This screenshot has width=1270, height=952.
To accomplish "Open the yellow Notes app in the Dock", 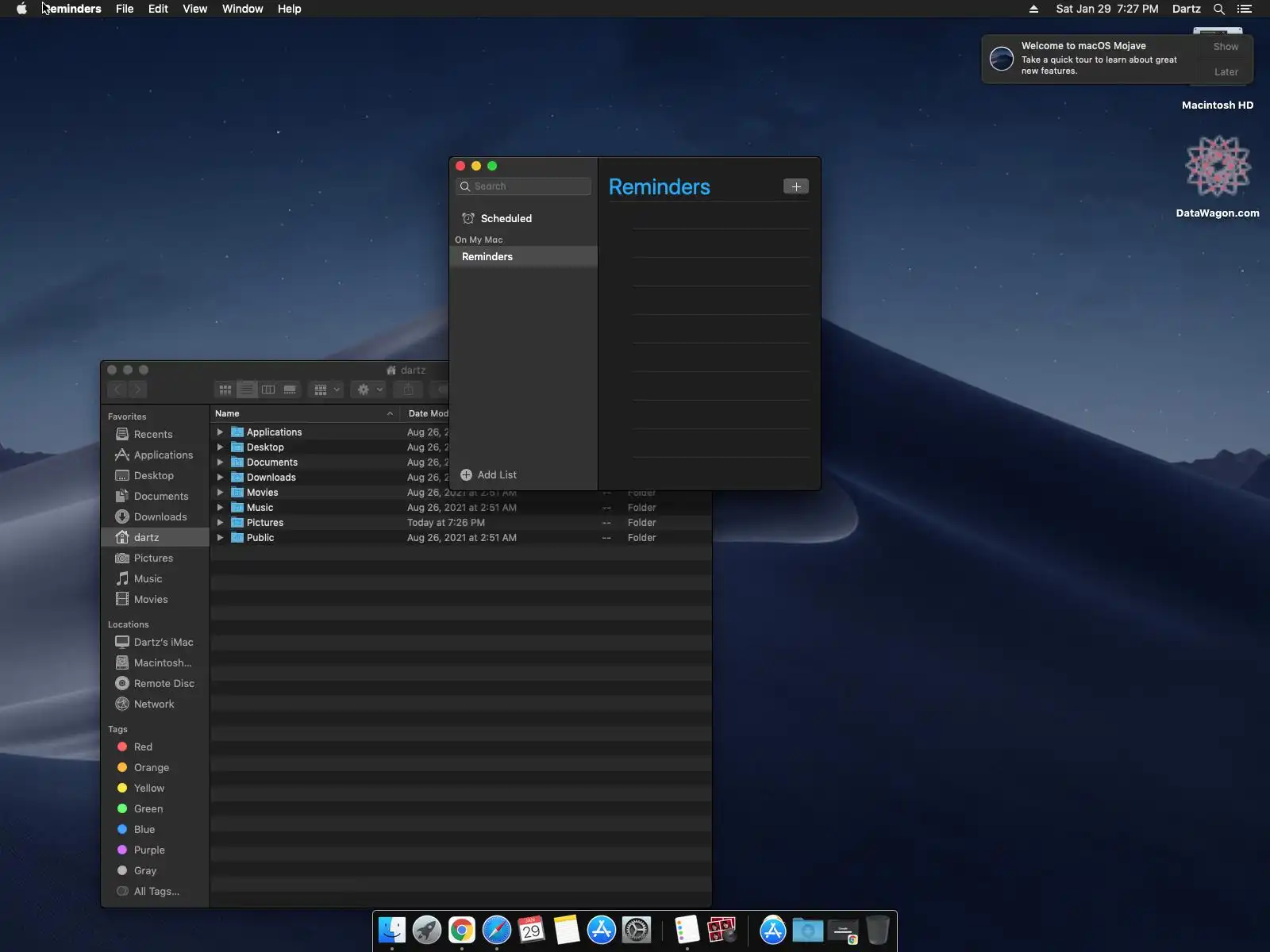I will 567,930.
